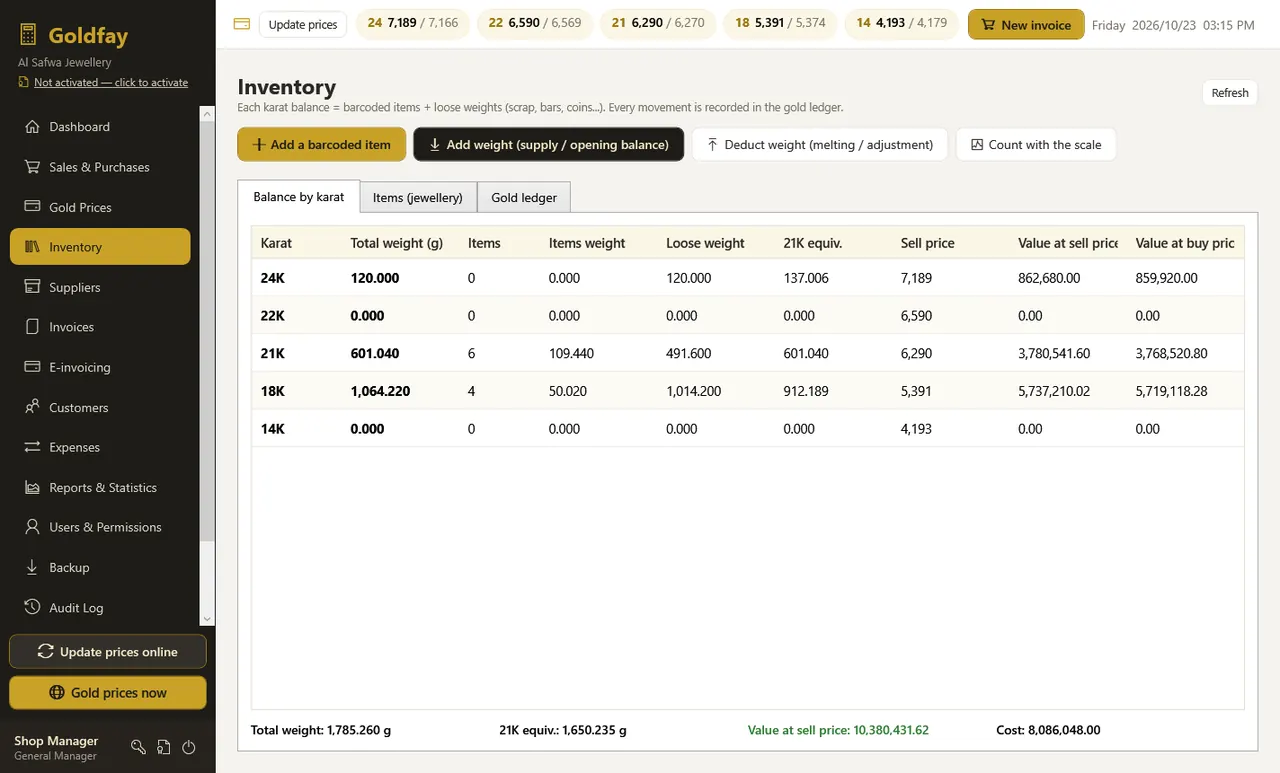Click the 862,680.00 value at sell price cell

[x=1049, y=278]
